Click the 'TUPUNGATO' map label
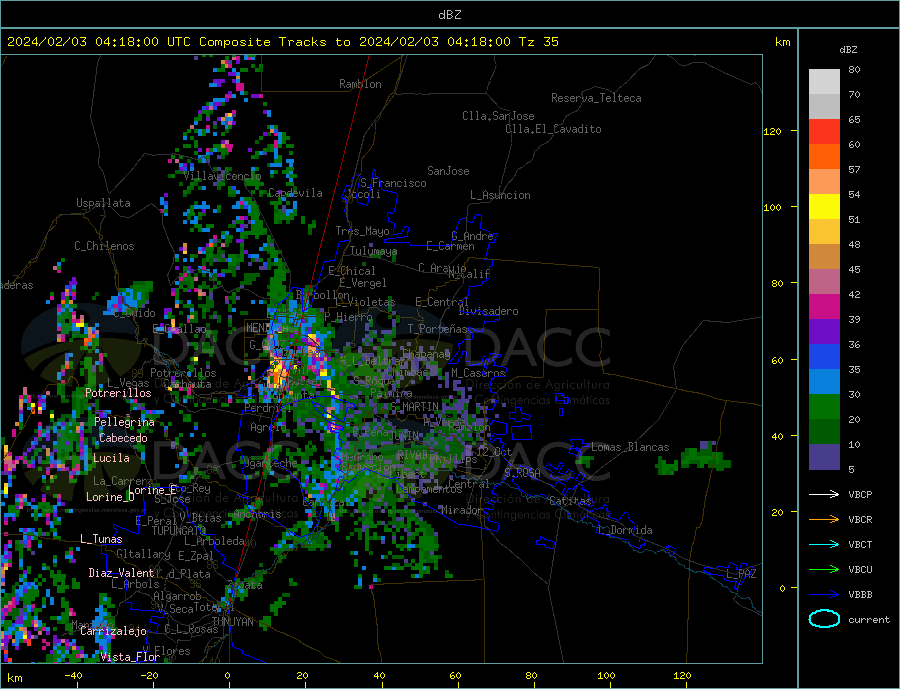Image resolution: width=900 pixels, height=689 pixels. (x=179, y=531)
